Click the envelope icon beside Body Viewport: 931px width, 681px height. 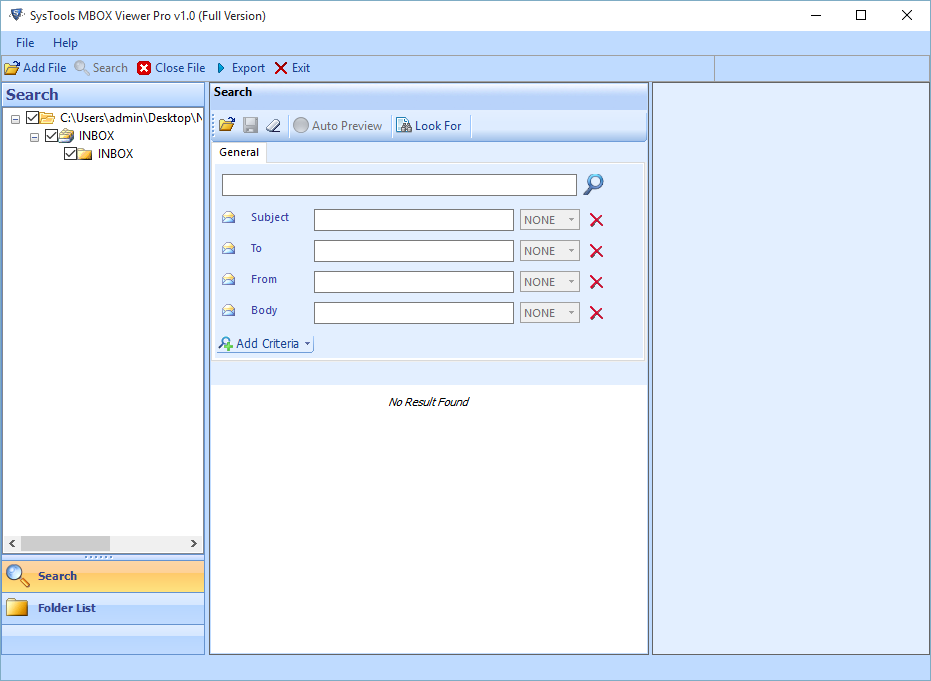[x=229, y=310]
